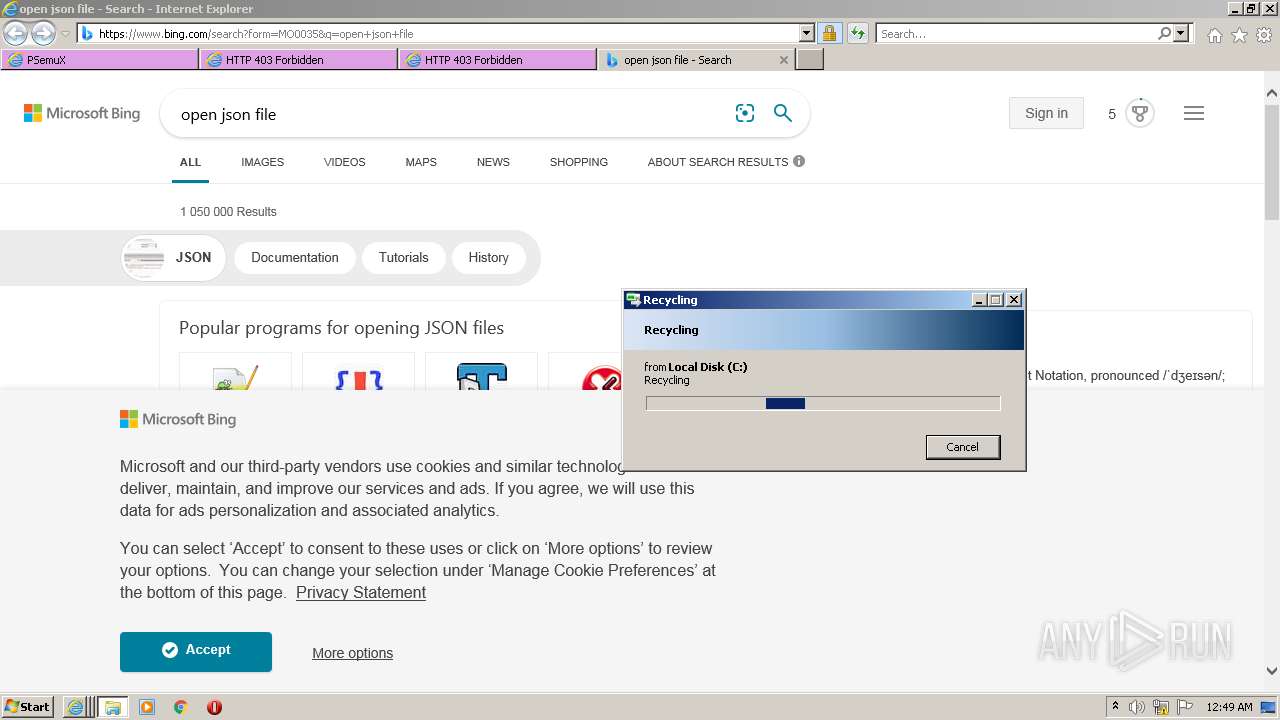The height and width of the screenshot is (720, 1280).
Task: Open the IE Home icon
Action: coord(1214,35)
